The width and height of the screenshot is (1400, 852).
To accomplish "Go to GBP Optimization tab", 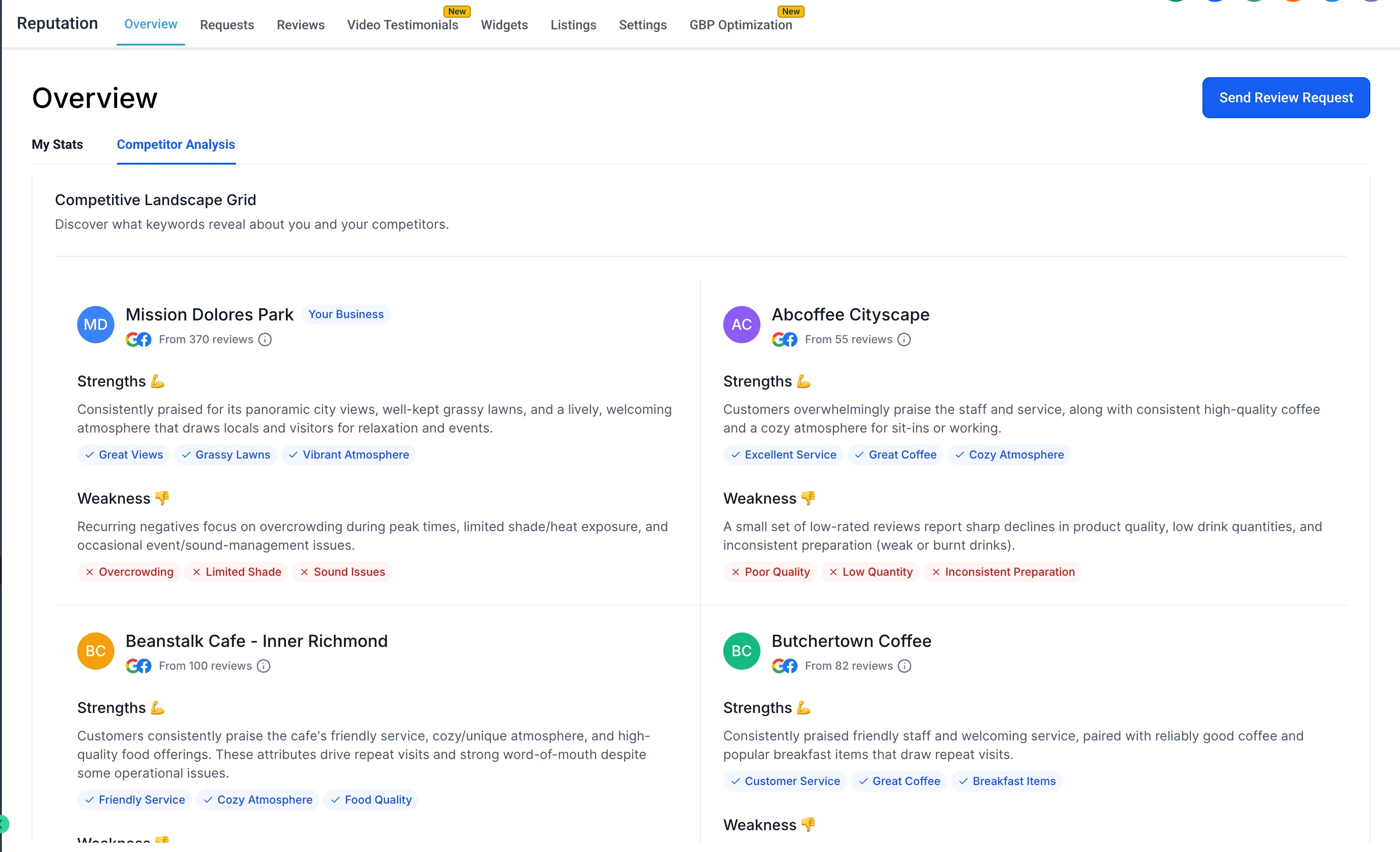I will [740, 25].
